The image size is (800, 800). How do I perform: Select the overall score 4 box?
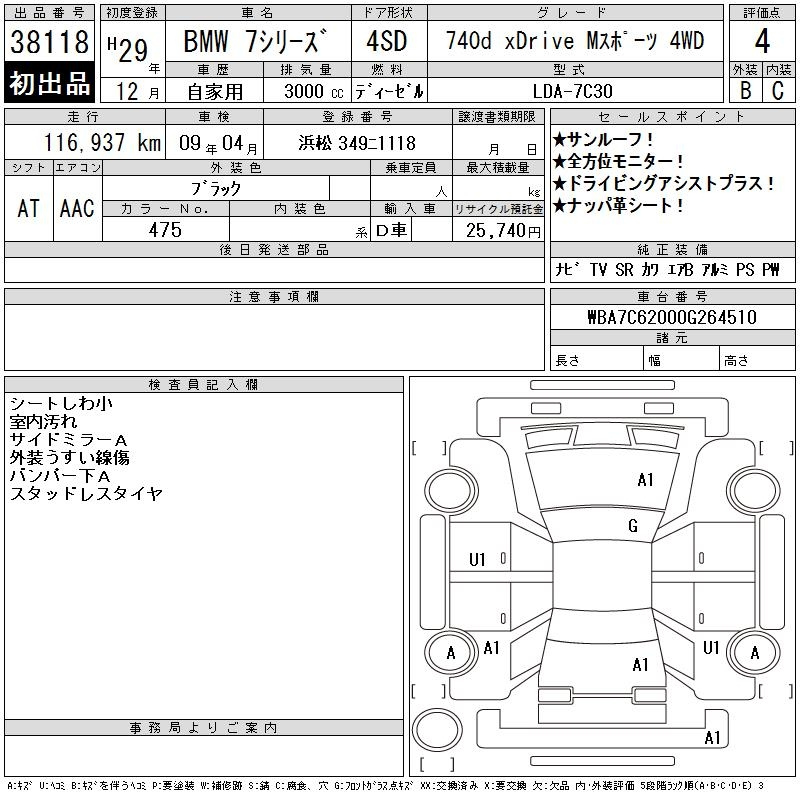coord(761,42)
